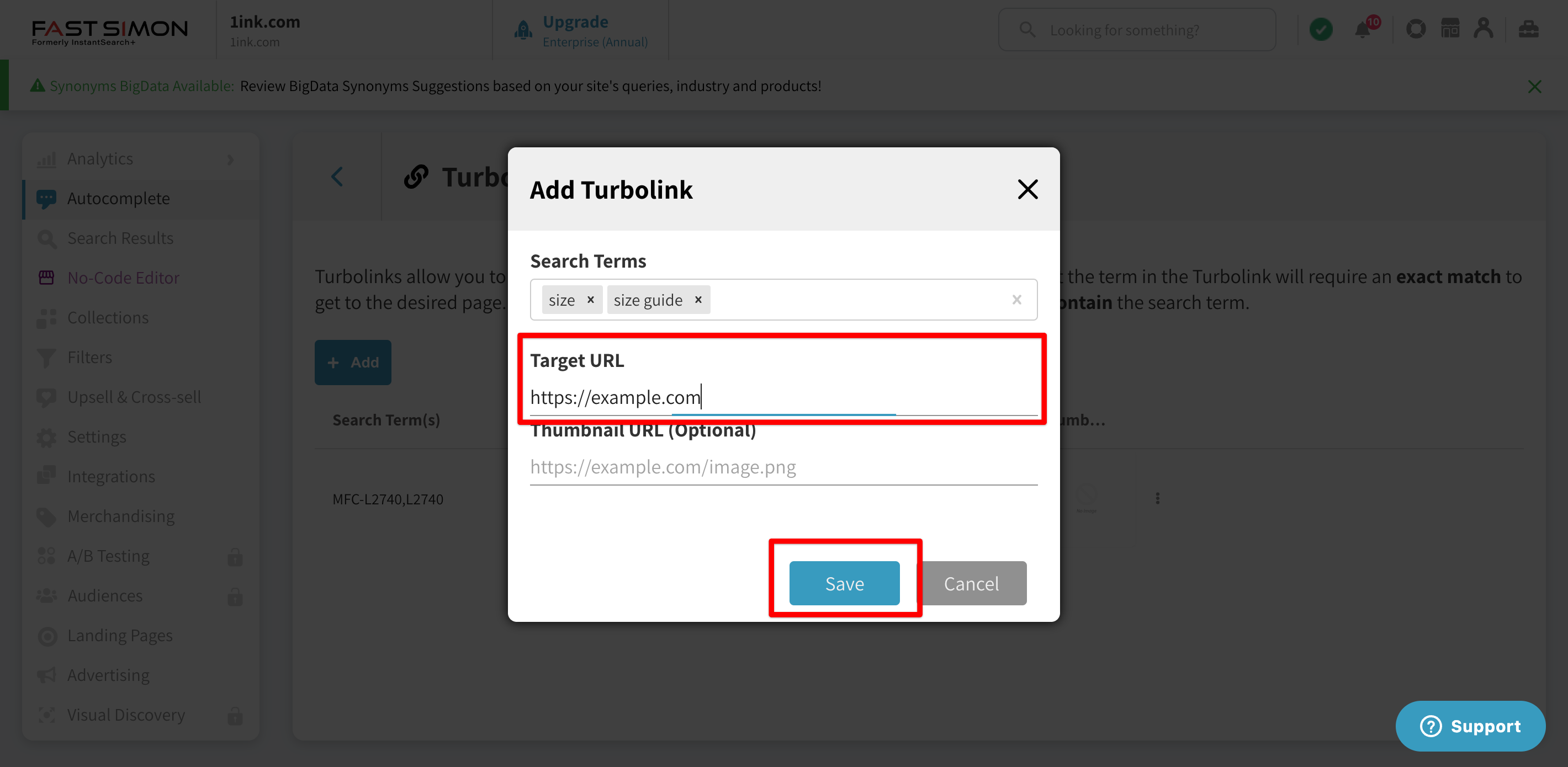The height and width of the screenshot is (767, 1568).
Task: Clear all search terms in the field
Action: (x=1016, y=300)
